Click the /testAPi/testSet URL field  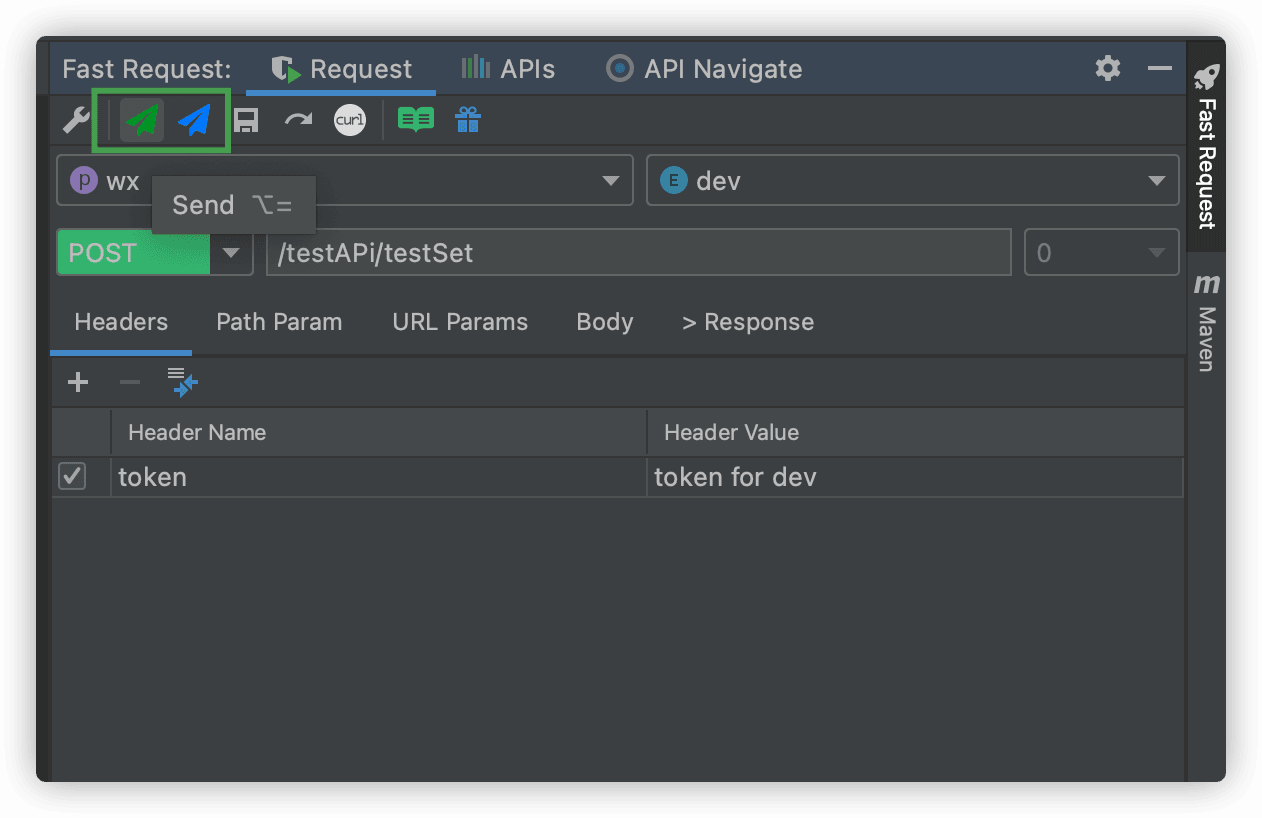pos(638,253)
